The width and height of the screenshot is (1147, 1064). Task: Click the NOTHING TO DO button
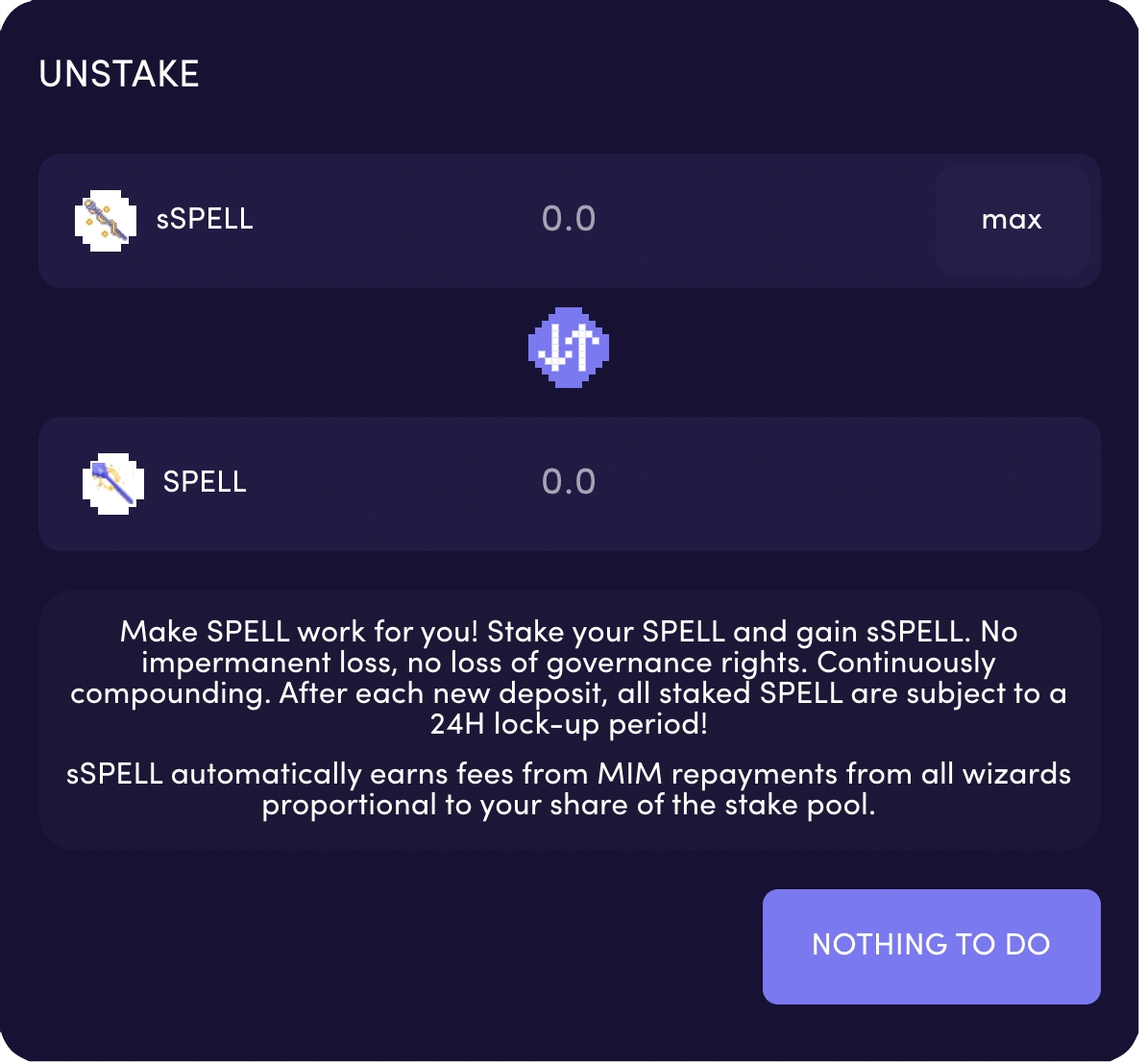coord(931,946)
